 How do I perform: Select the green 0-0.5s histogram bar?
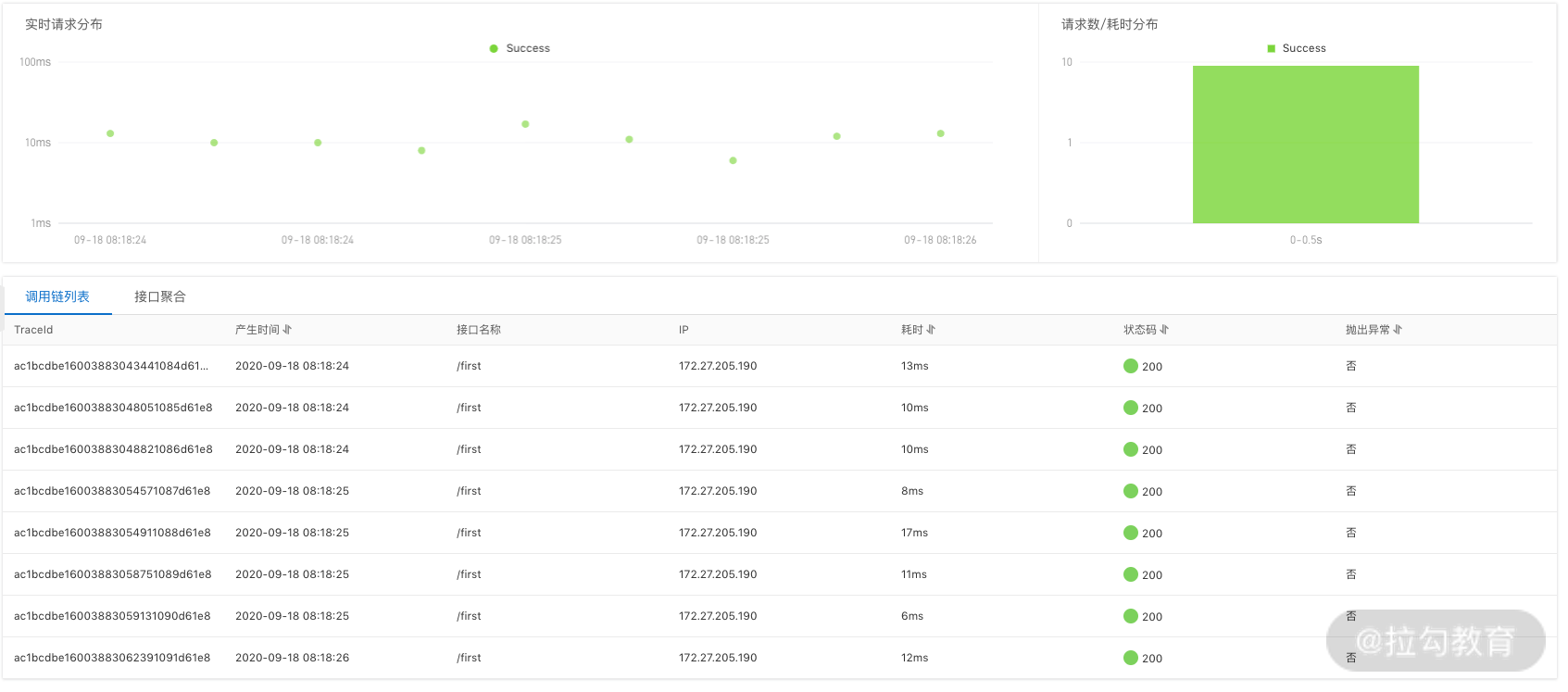[x=1305, y=145]
